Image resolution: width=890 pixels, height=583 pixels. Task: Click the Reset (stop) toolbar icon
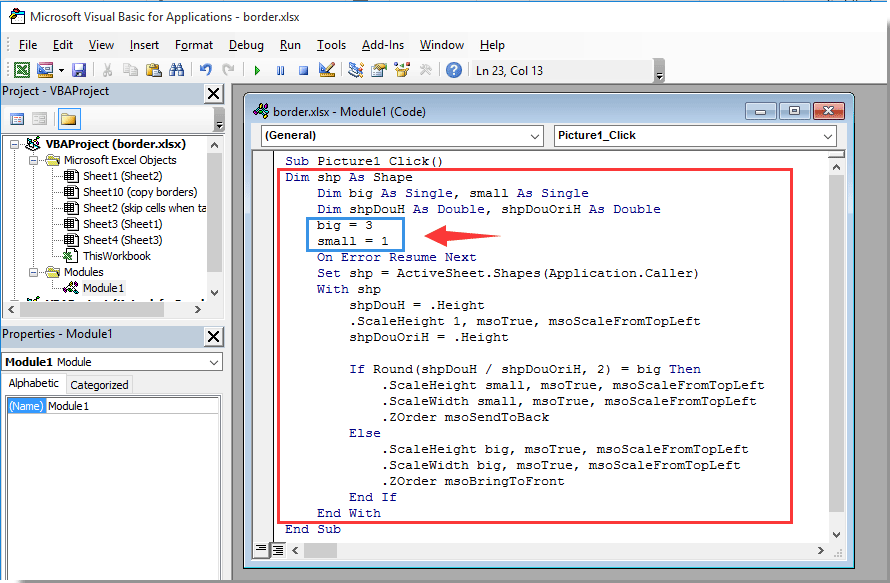(x=301, y=70)
